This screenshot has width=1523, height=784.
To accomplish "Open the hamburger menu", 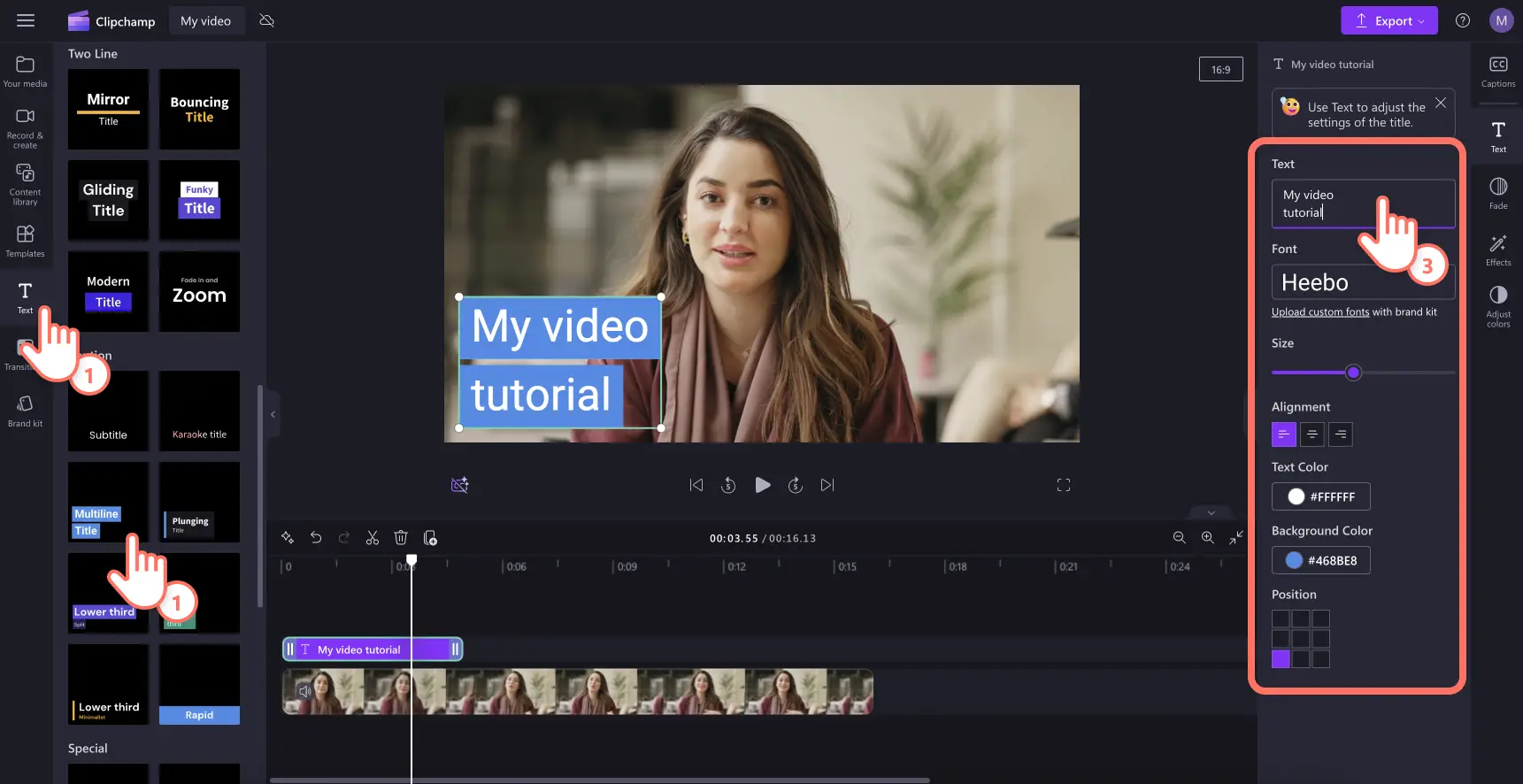I will pos(26,20).
